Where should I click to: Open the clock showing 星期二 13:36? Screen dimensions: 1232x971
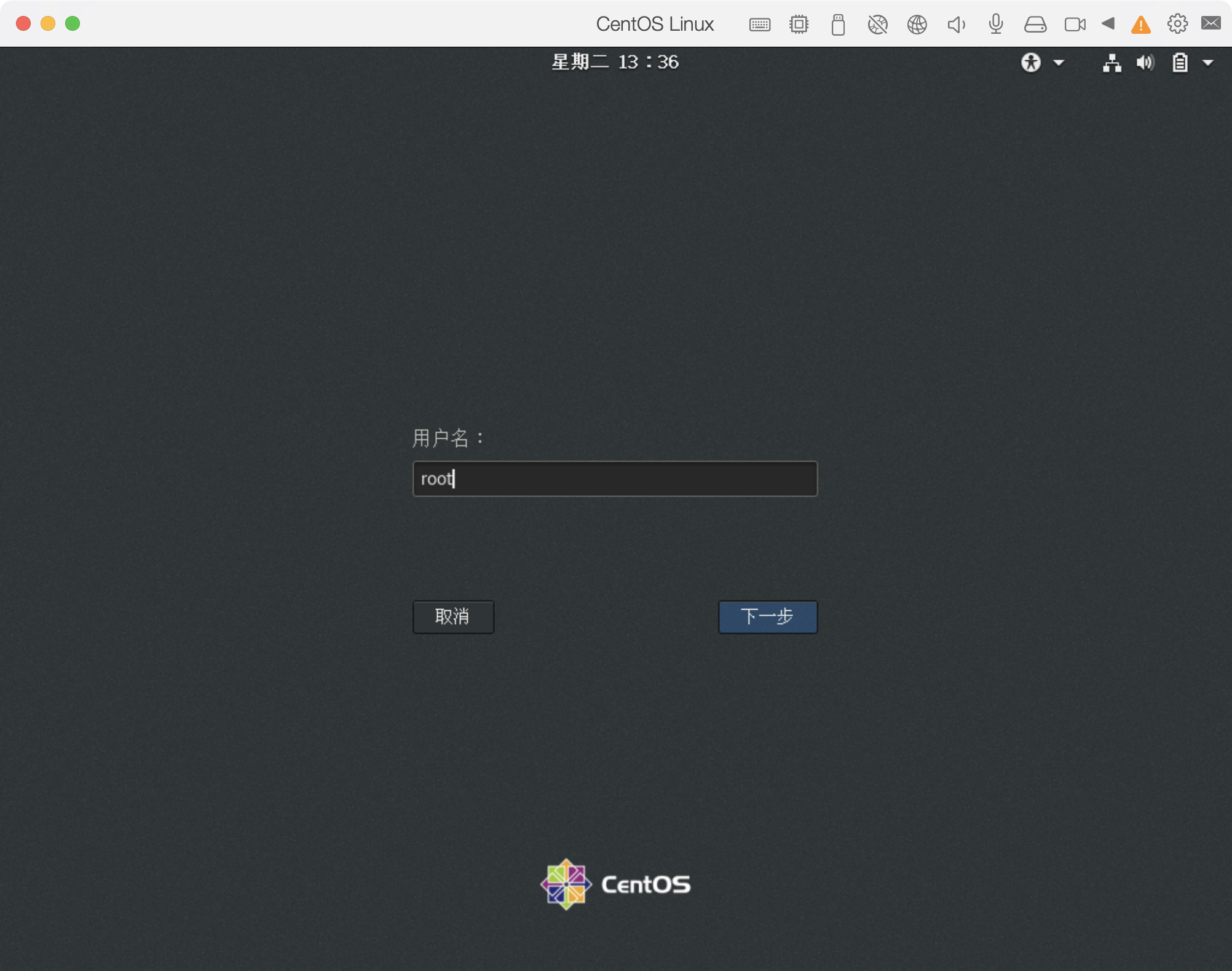[615, 62]
